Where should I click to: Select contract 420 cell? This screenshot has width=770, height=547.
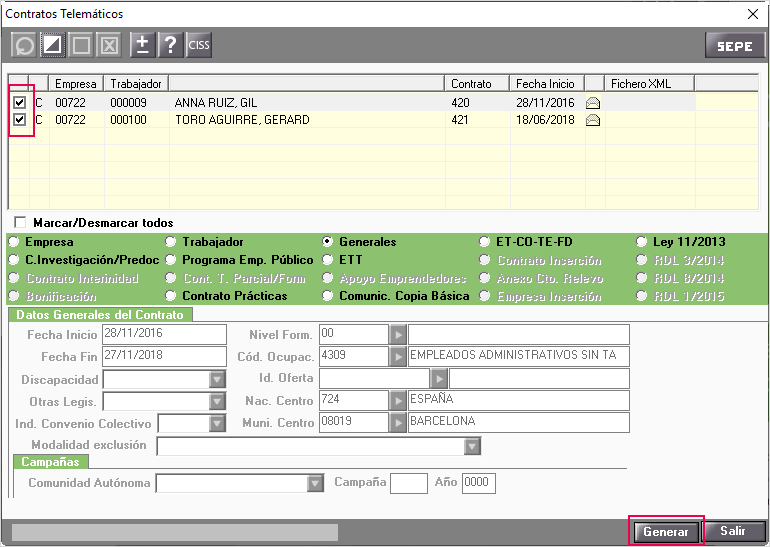coord(477,103)
